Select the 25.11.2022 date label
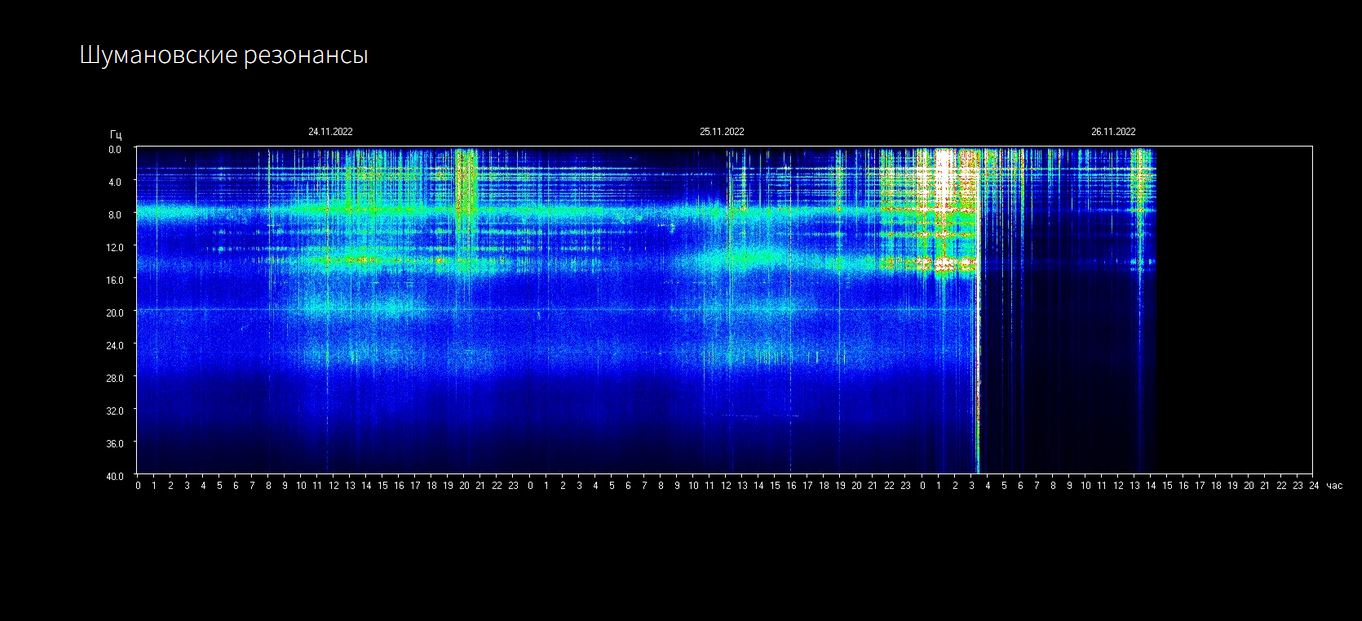 (722, 132)
